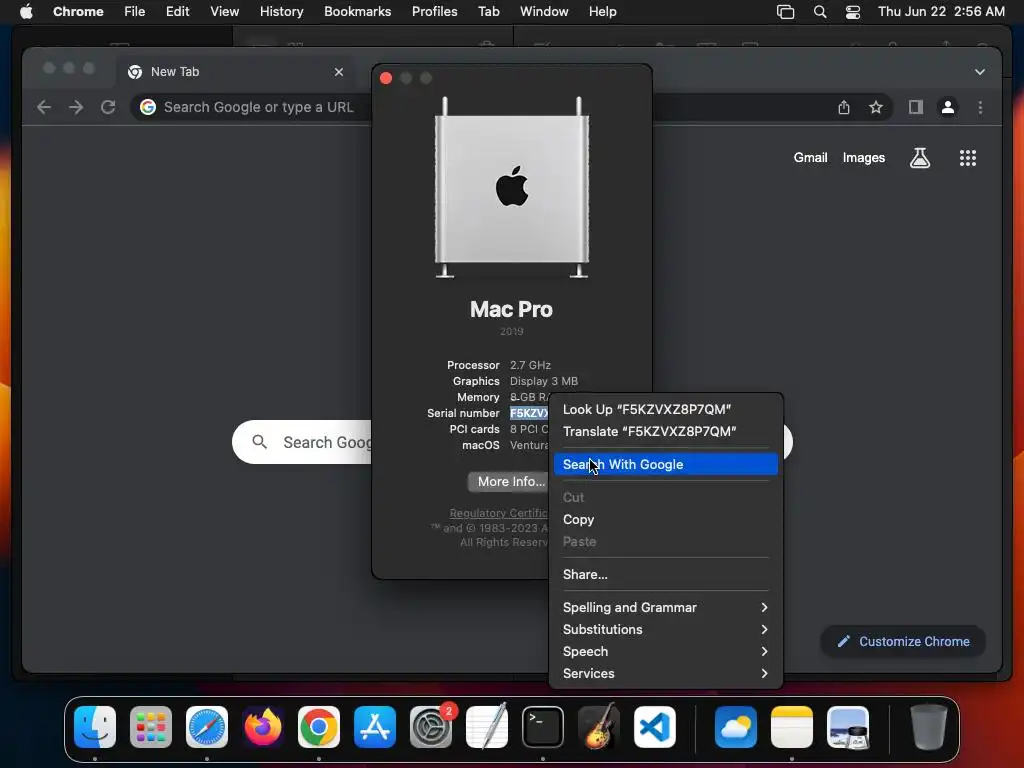1024x768 pixels.
Task: Close the About This Mac window
Action: coord(386,78)
